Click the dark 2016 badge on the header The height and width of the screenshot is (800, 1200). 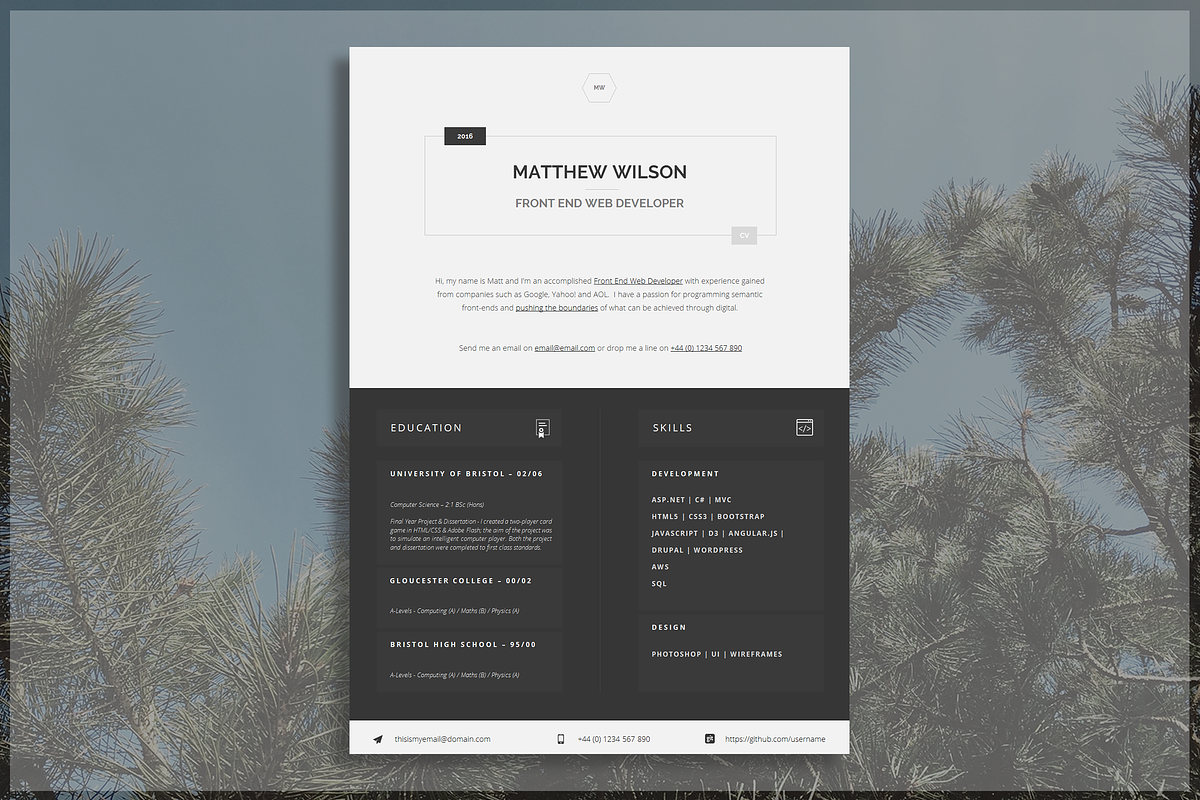464,135
